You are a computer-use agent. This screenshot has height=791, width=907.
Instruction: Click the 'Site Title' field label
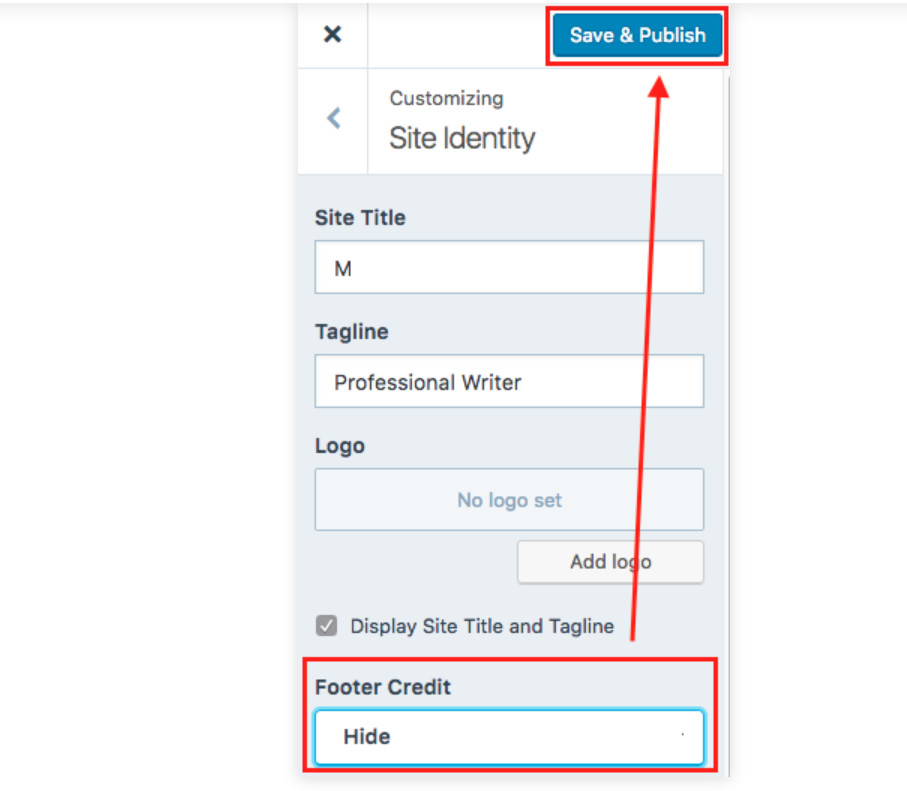pos(360,217)
